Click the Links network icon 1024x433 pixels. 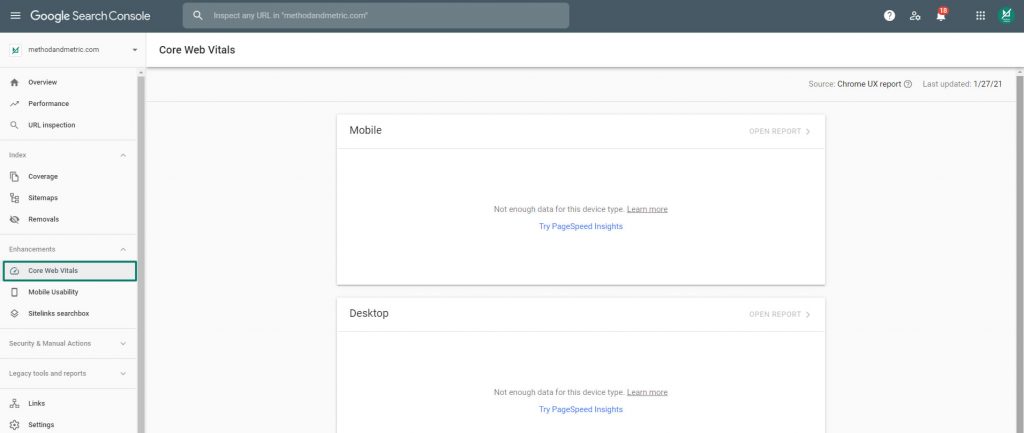pyautogui.click(x=14, y=404)
